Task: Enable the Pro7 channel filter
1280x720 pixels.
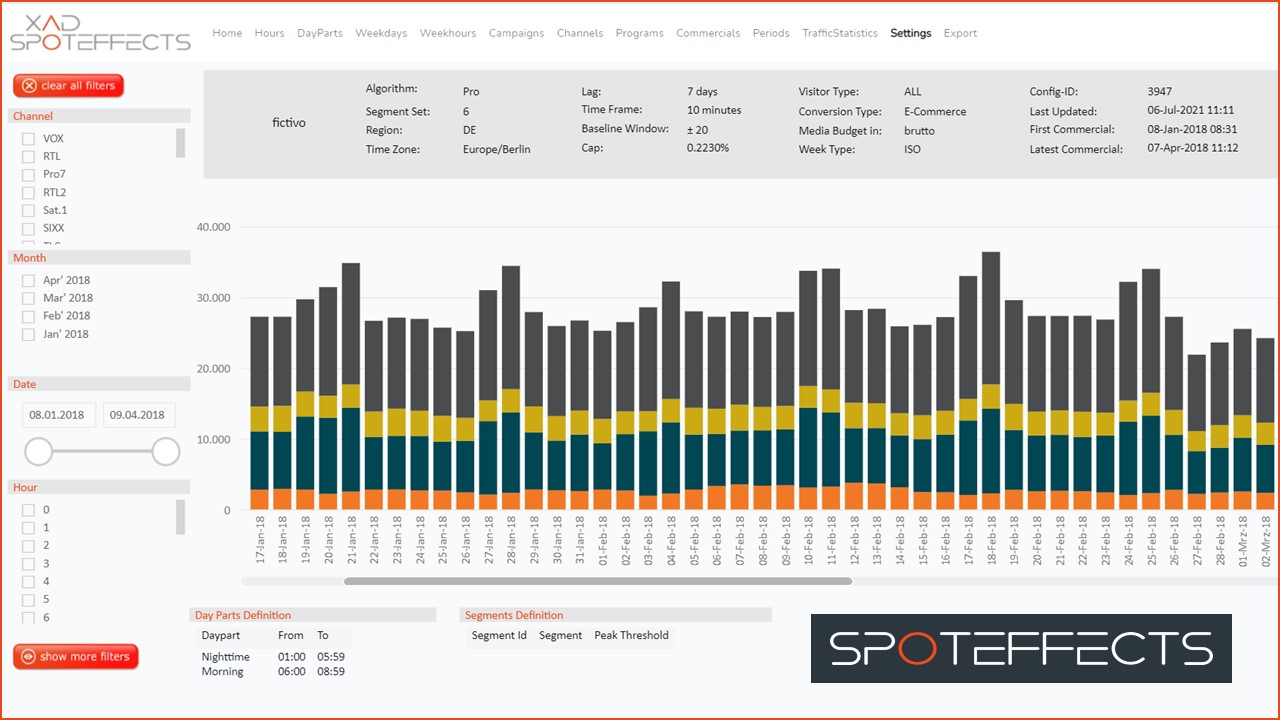Action: [29, 175]
